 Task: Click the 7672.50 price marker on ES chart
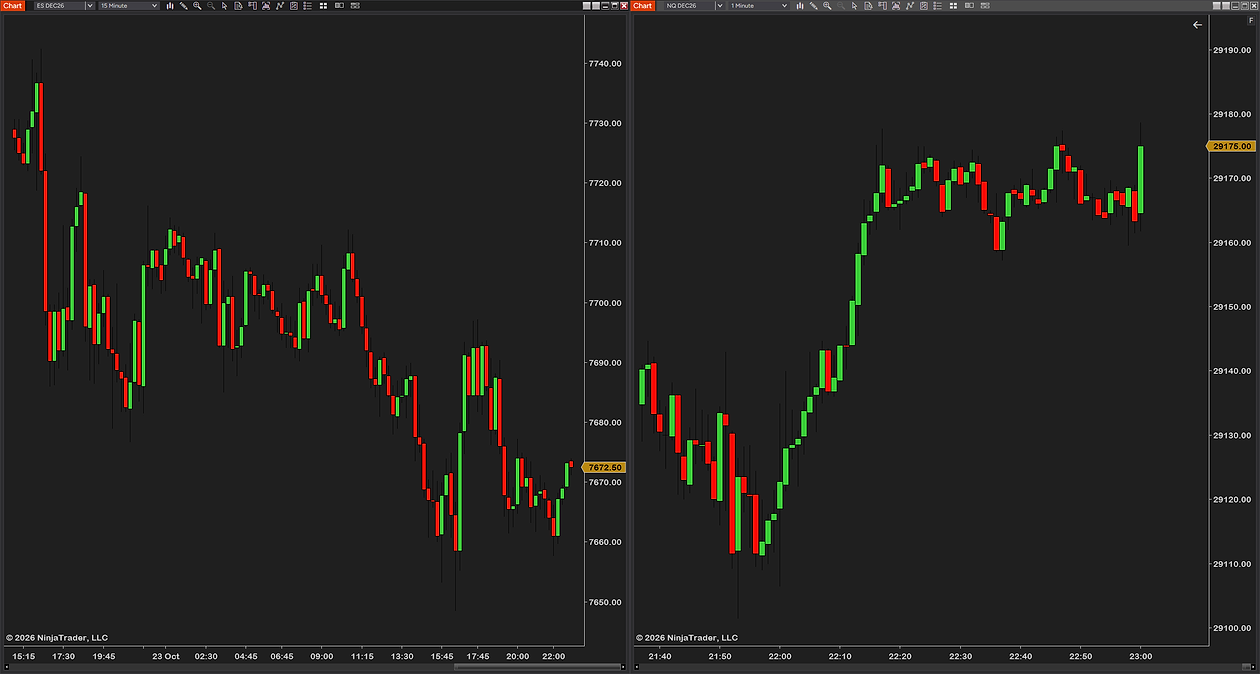(x=606, y=467)
